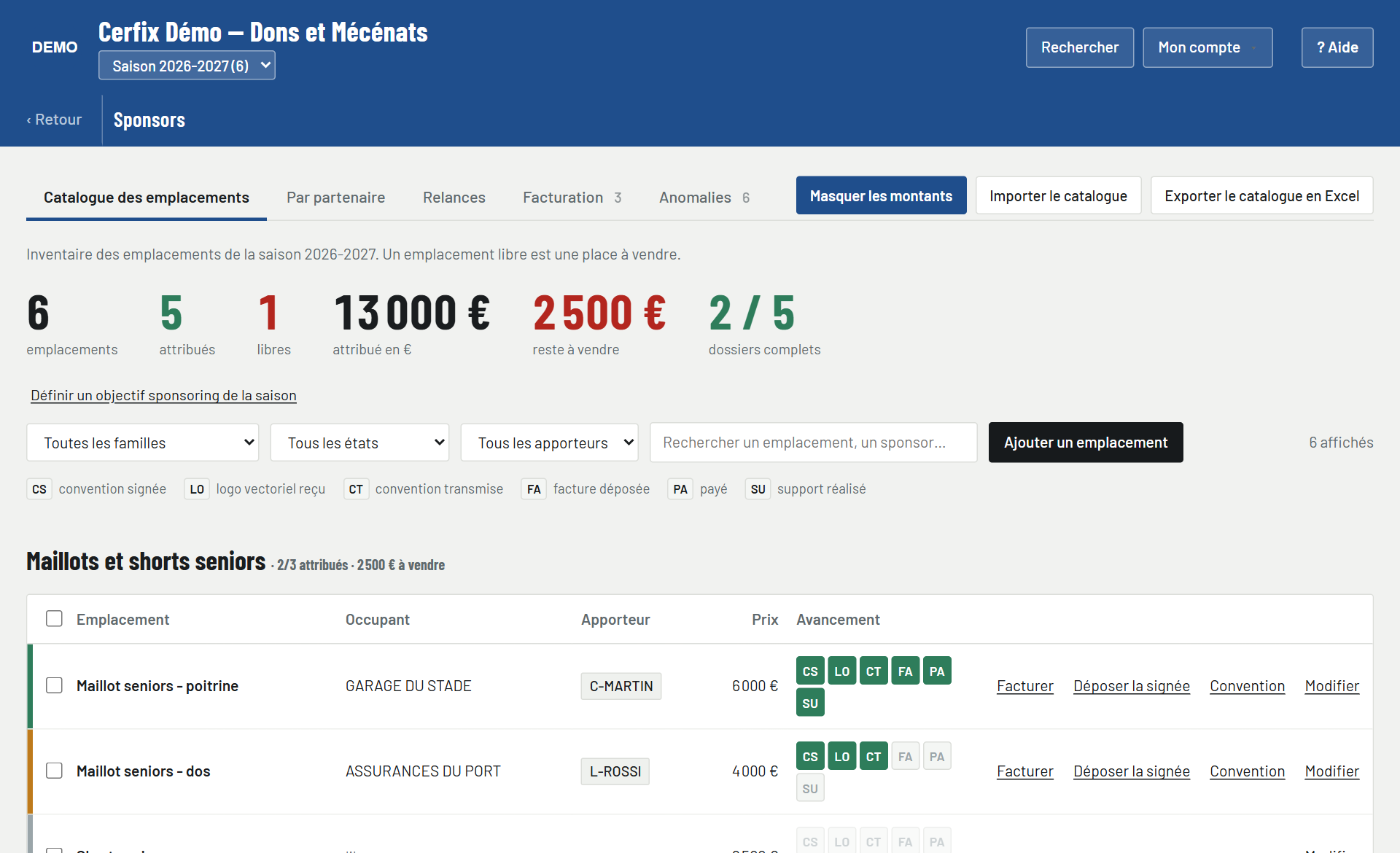The image size is (1400, 853).
Task: Open the ? Aide help button
Action: pyautogui.click(x=1337, y=47)
